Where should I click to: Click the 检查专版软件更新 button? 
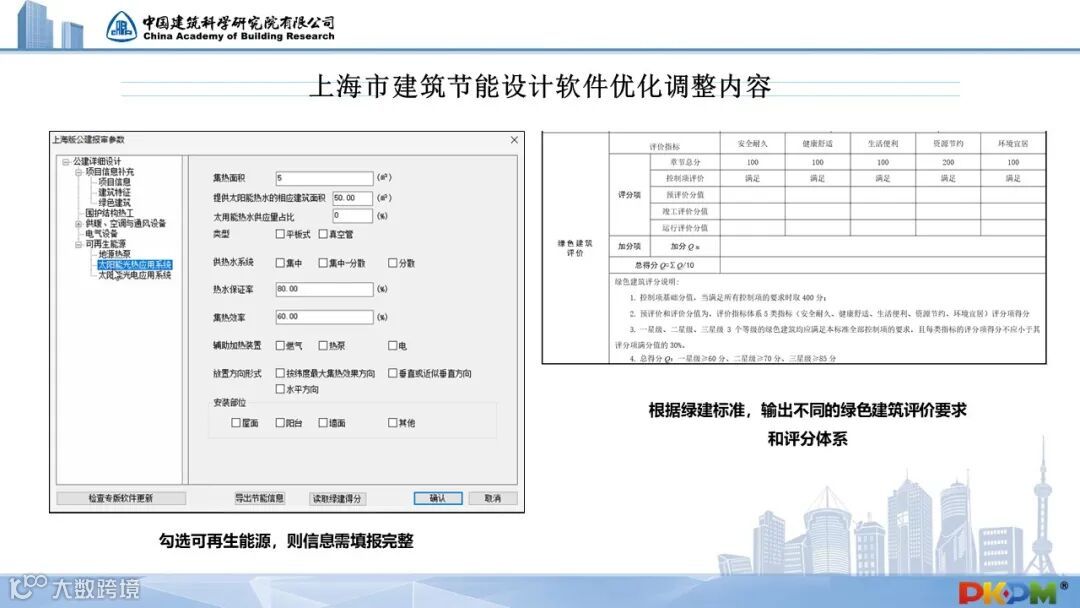tap(121, 498)
